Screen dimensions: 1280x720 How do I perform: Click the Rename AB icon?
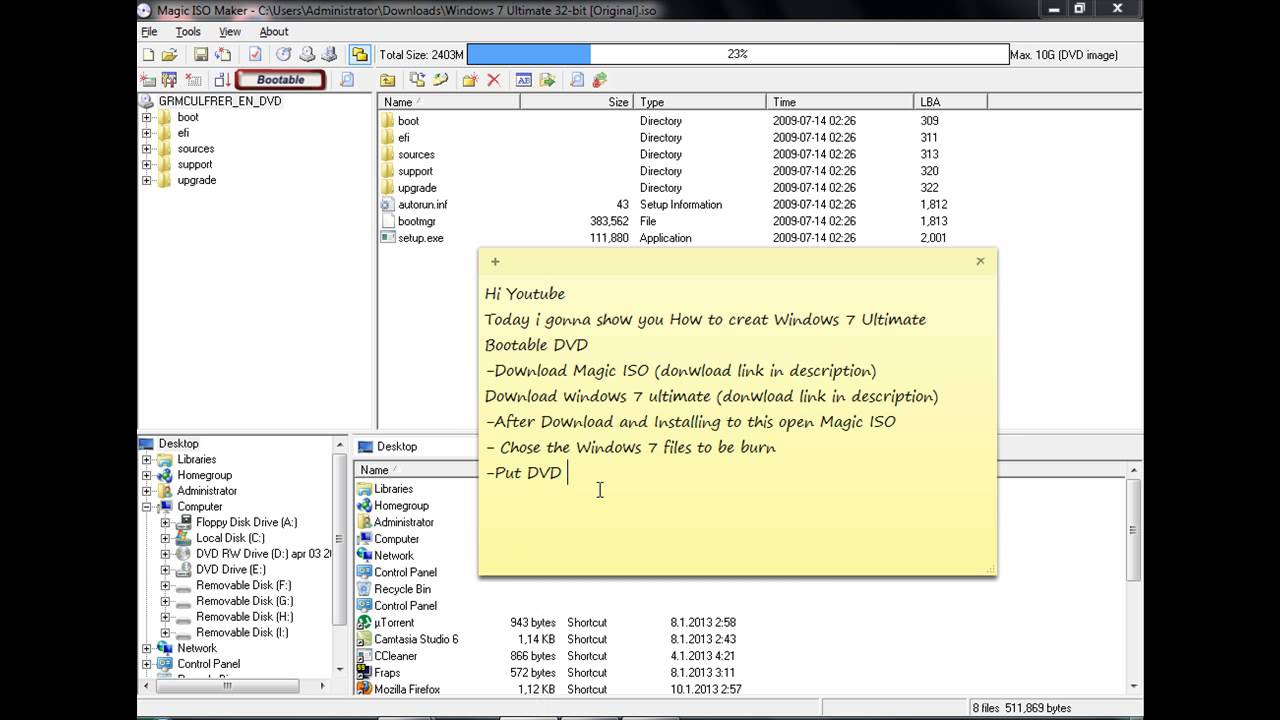pos(523,80)
